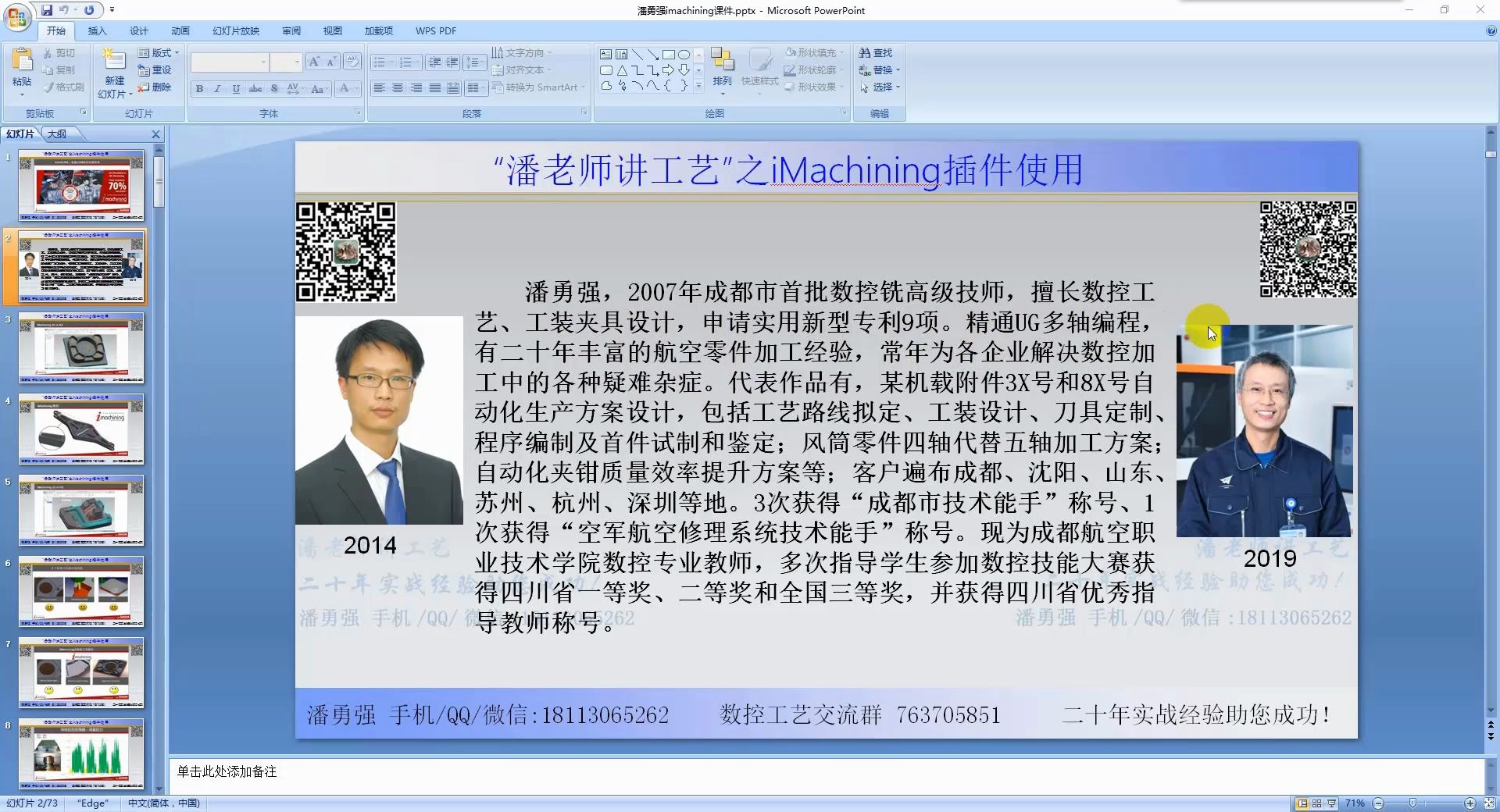Screen dimensions: 1500x812
Task: Select the right arrow shape
Action: [x=668, y=70]
